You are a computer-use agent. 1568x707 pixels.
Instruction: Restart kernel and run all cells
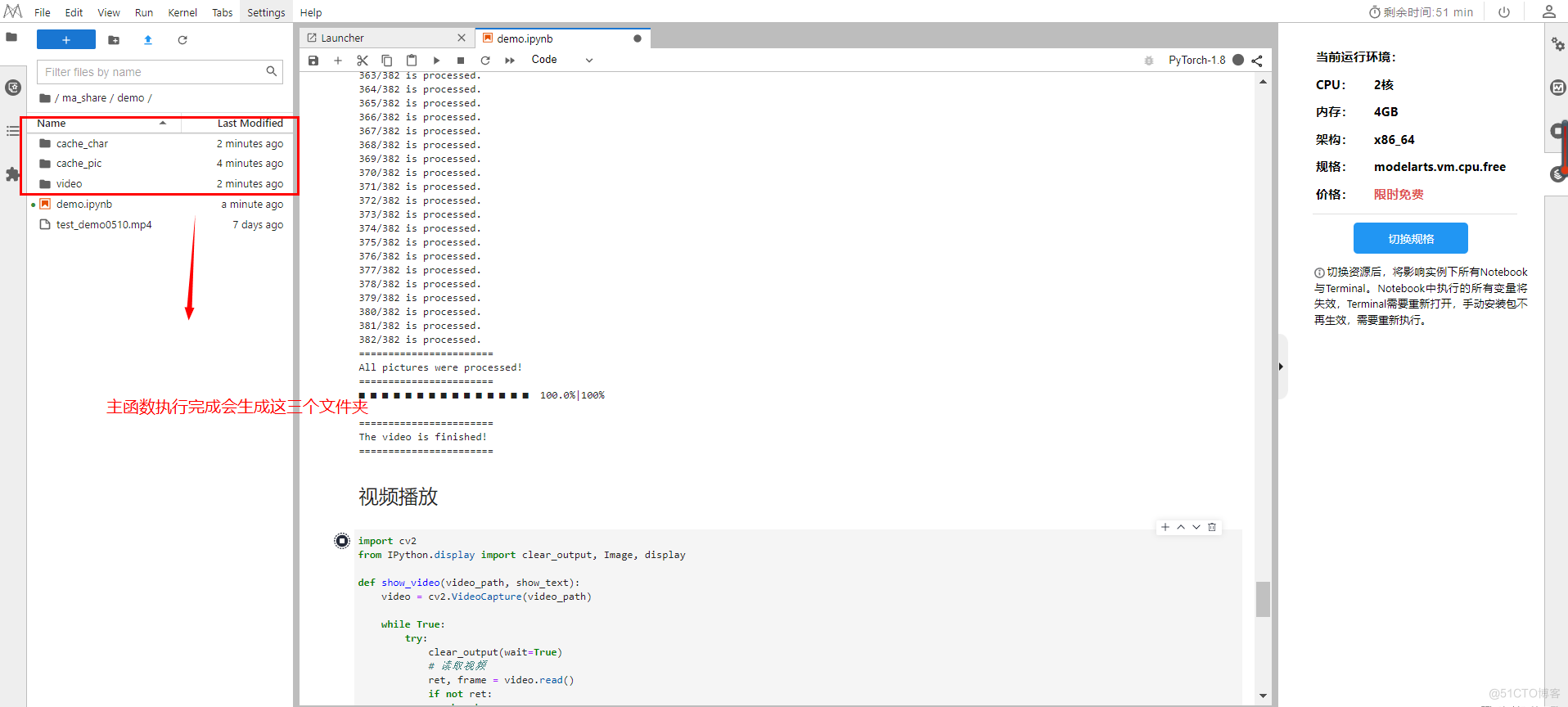pos(510,60)
